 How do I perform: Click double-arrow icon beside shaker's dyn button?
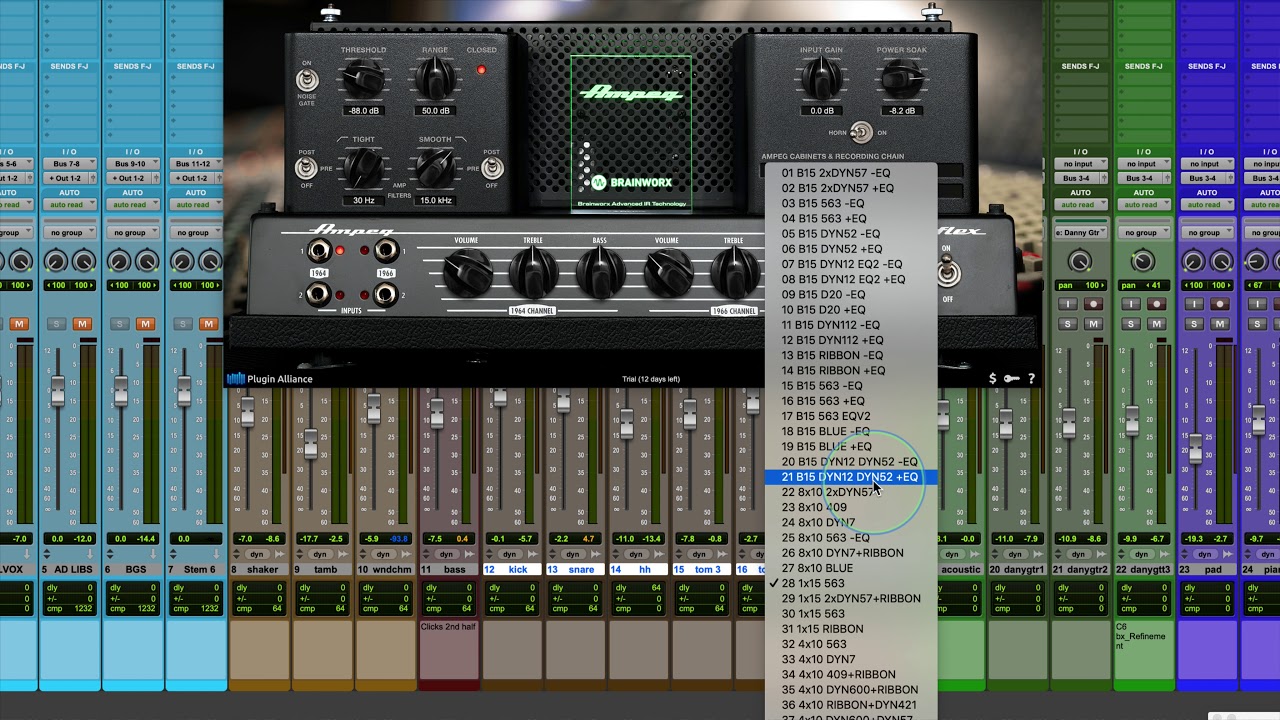pos(278,553)
